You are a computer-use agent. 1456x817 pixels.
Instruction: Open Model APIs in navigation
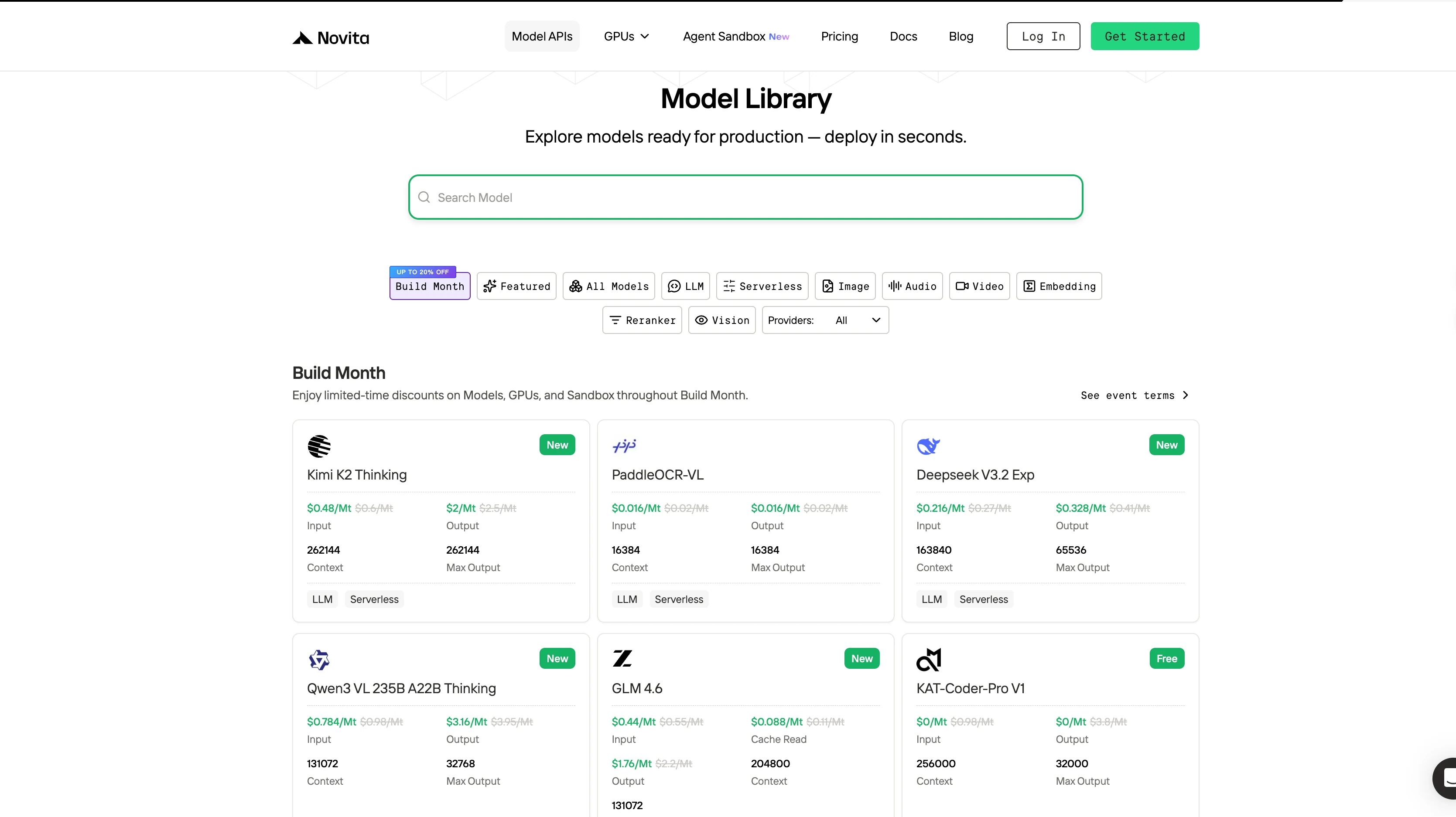[x=542, y=36]
